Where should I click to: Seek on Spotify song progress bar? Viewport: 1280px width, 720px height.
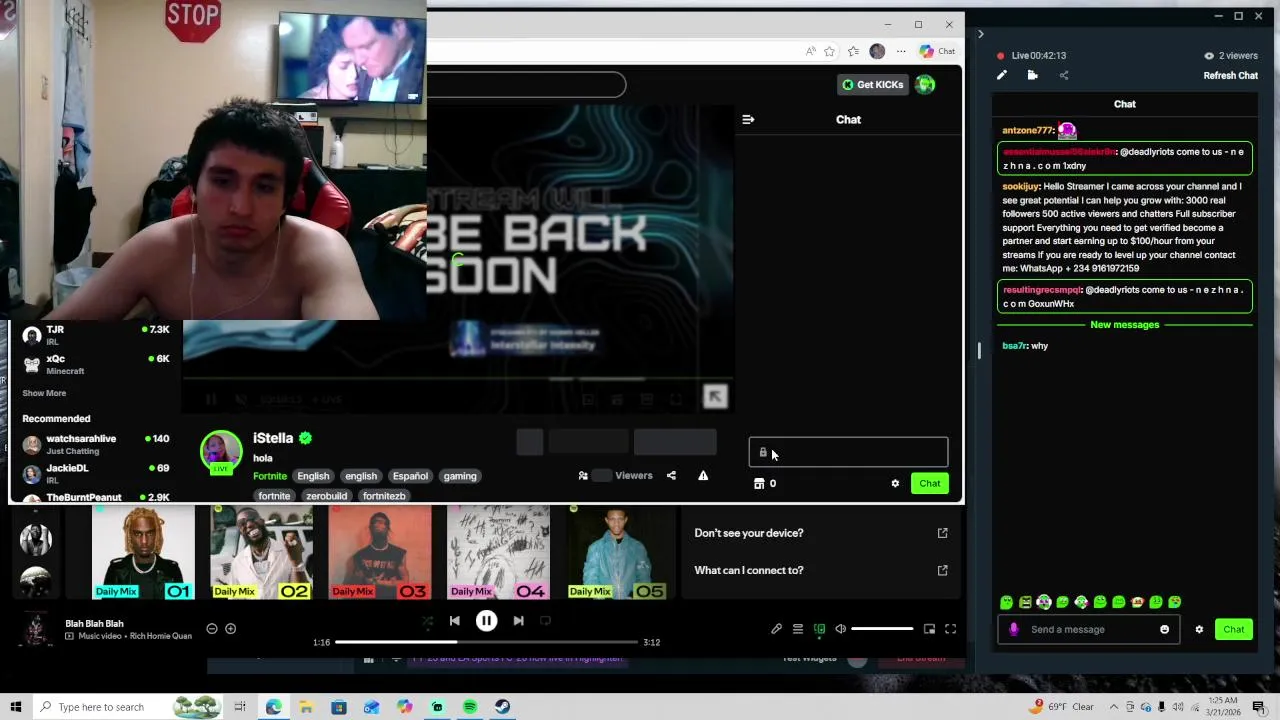tap(486, 642)
